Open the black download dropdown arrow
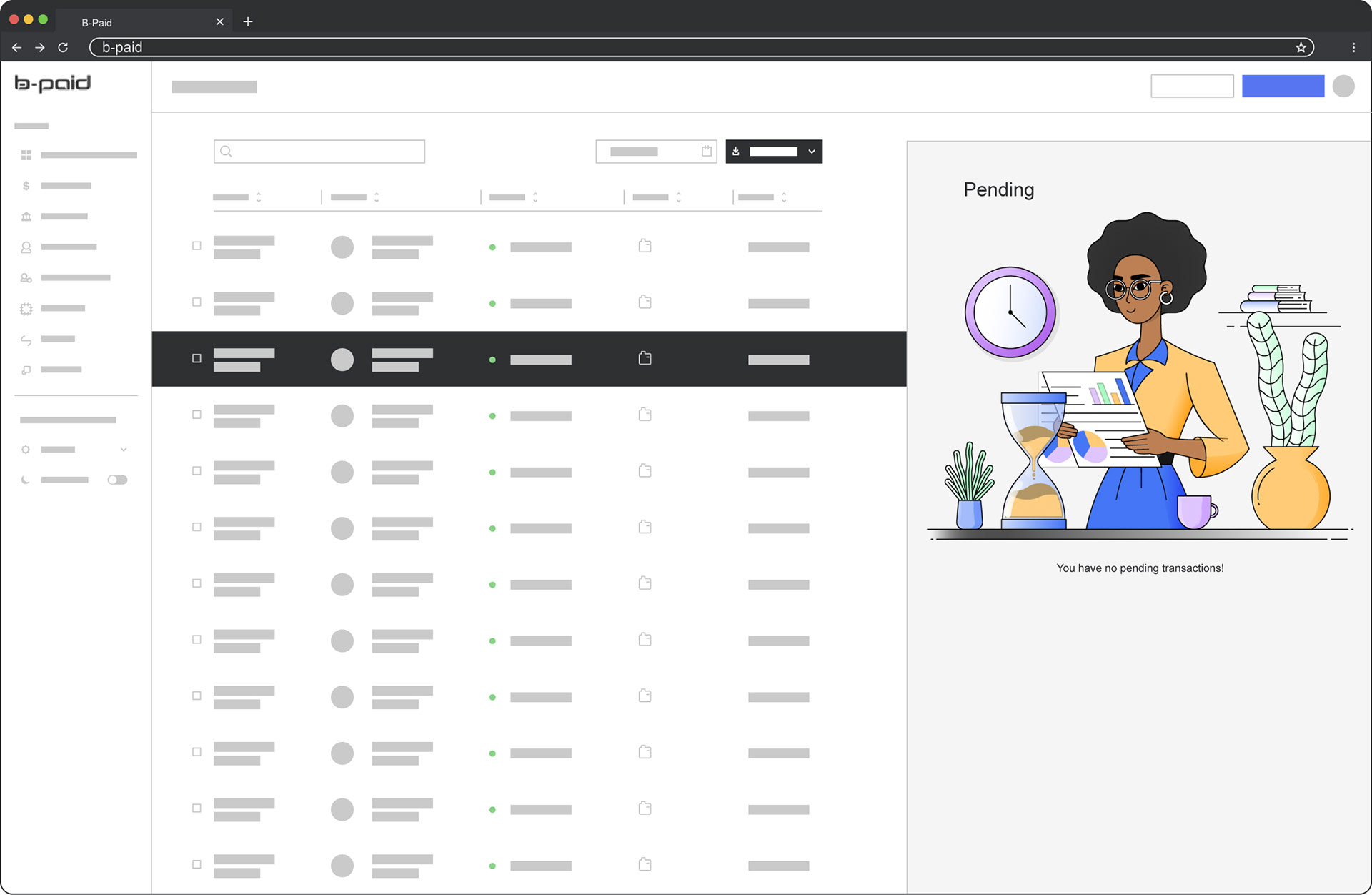The image size is (1372, 895). [812, 152]
